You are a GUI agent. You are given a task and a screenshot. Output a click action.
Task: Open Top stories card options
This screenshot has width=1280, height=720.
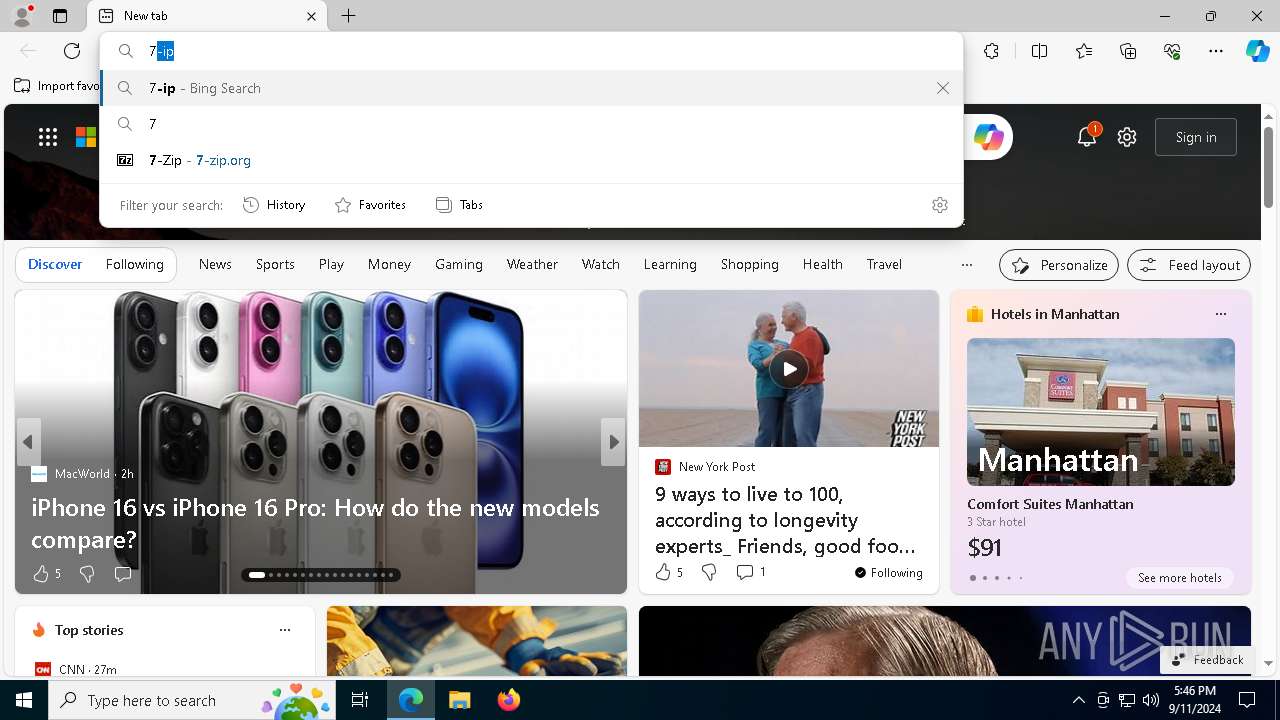point(285,630)
